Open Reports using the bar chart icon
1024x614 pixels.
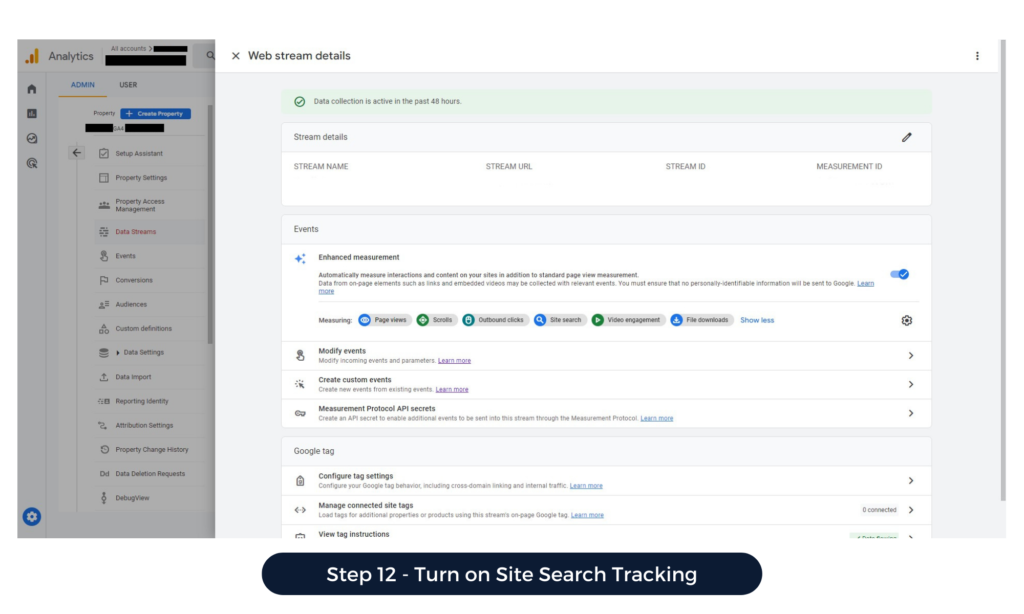32,114
